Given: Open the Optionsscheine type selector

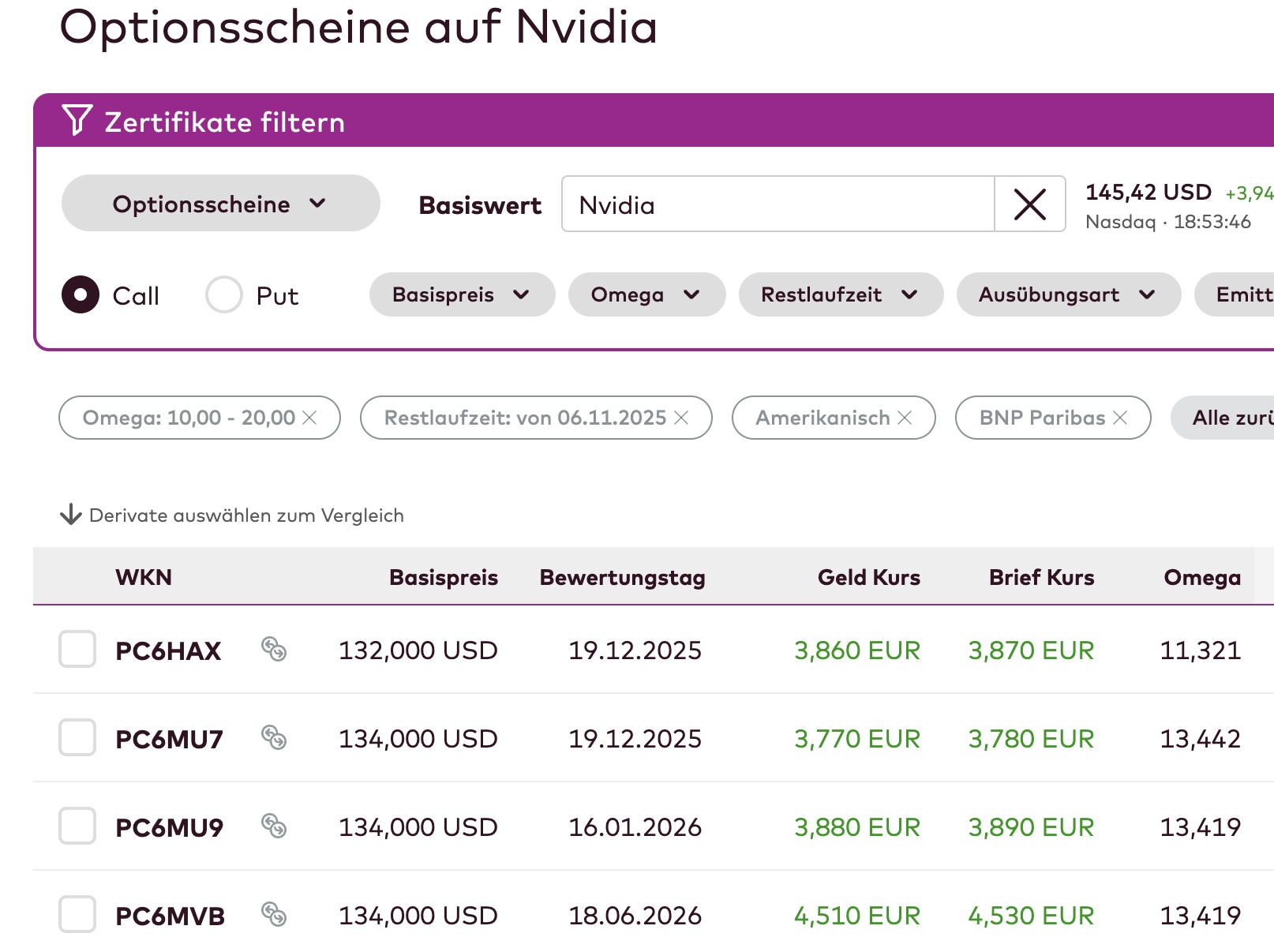Looking at the screenshot, I should click(x=220, y=203).
